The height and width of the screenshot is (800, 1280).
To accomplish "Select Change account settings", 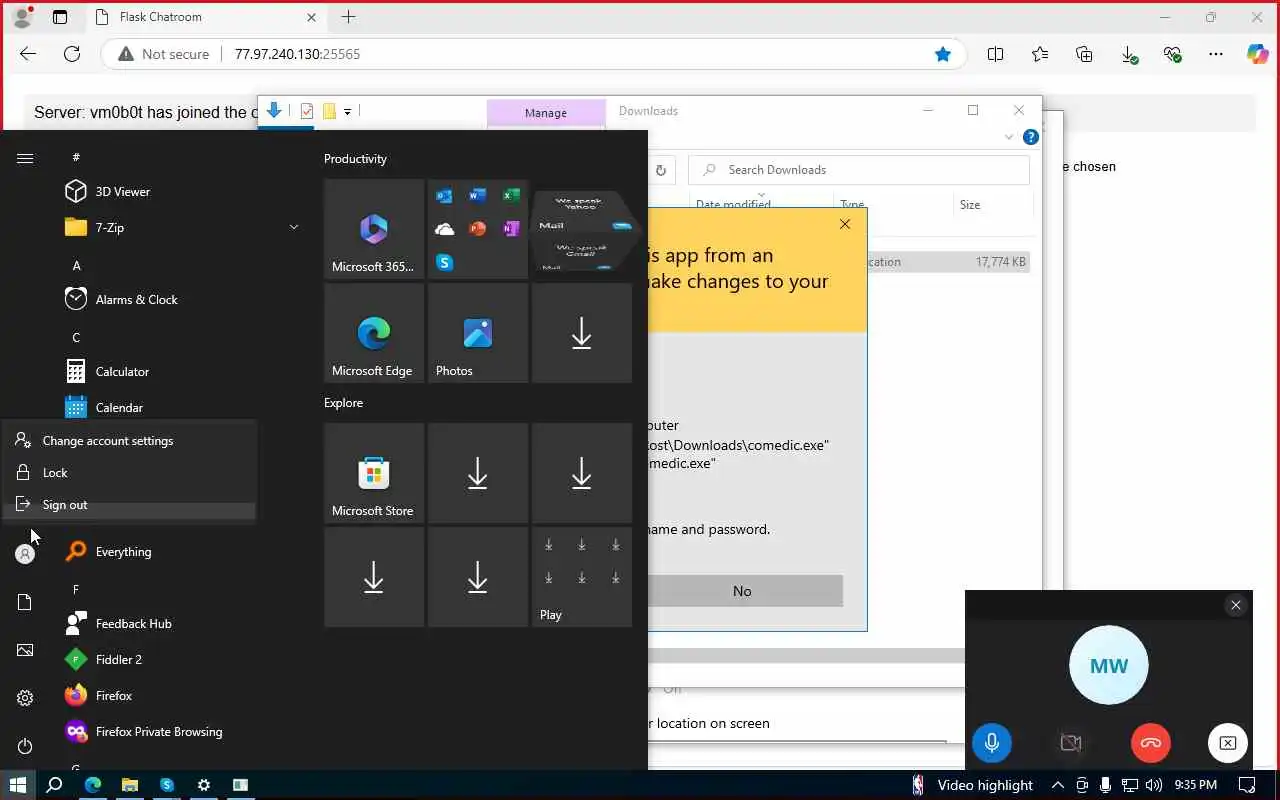I will coord(129,440).
